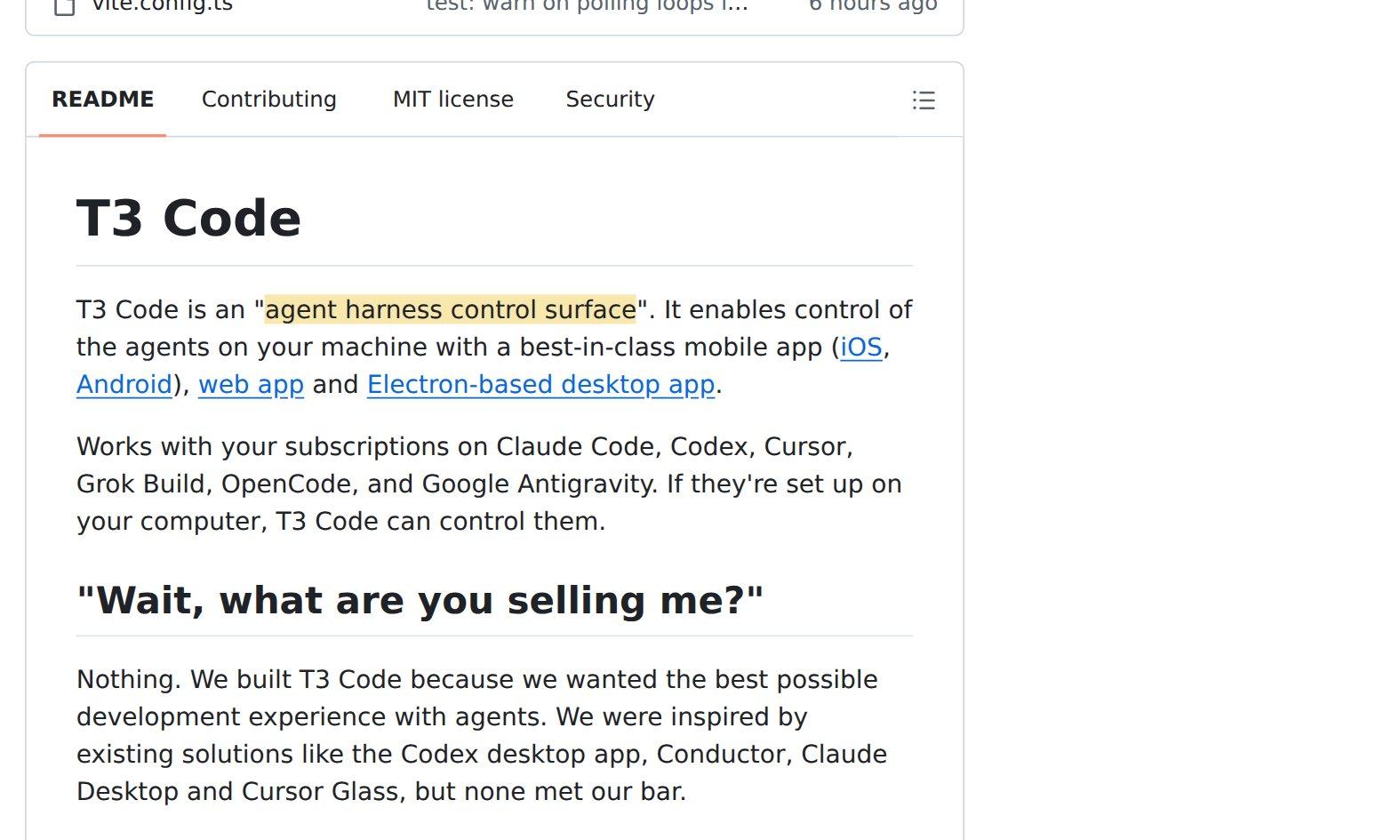This screenshot has height=840, width=1400.
Task: Open the web app link
Action: (251, 385)
